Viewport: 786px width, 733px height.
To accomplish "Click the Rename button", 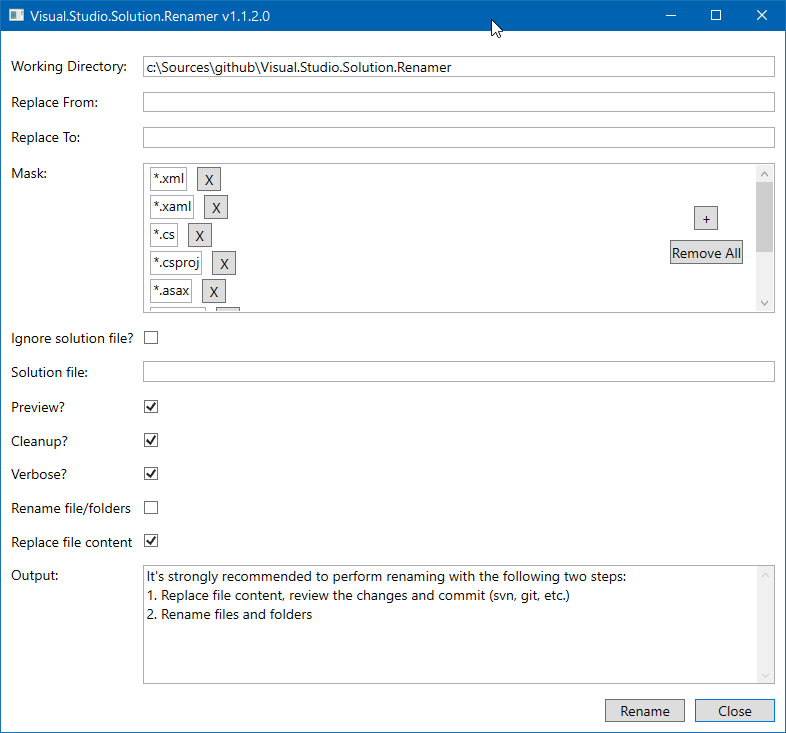I will click(645, 711).
